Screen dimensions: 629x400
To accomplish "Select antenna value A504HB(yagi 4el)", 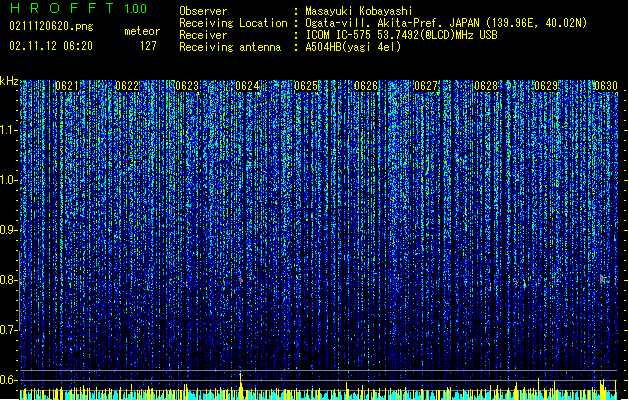I will 353,47.
